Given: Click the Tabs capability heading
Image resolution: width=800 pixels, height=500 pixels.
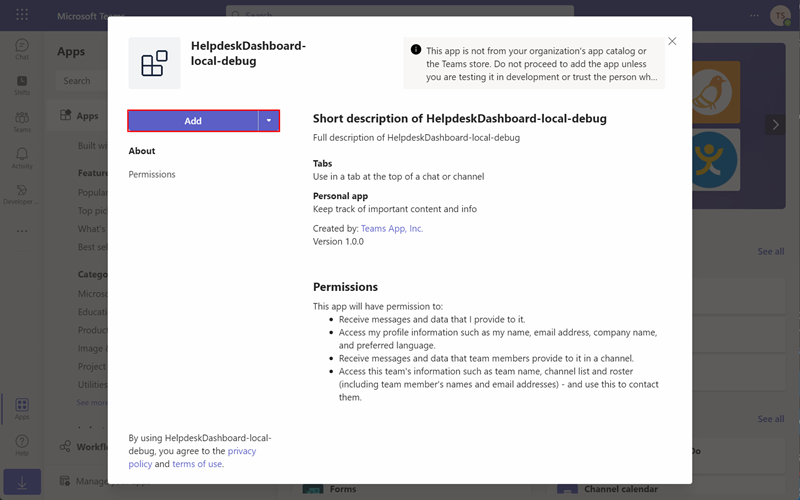Looking at the screenshot, I should pyautogui.click(x=322, y=164).
